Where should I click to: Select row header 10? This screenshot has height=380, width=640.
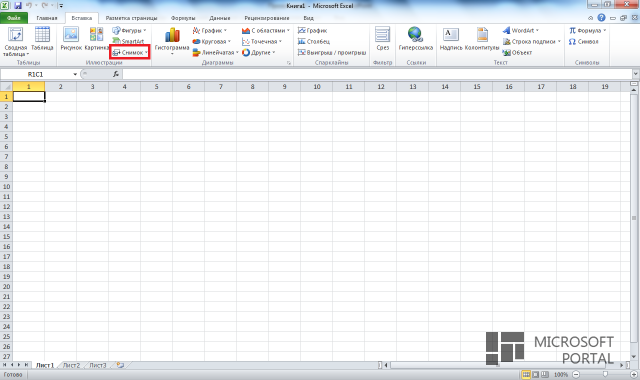pos(6,187)
